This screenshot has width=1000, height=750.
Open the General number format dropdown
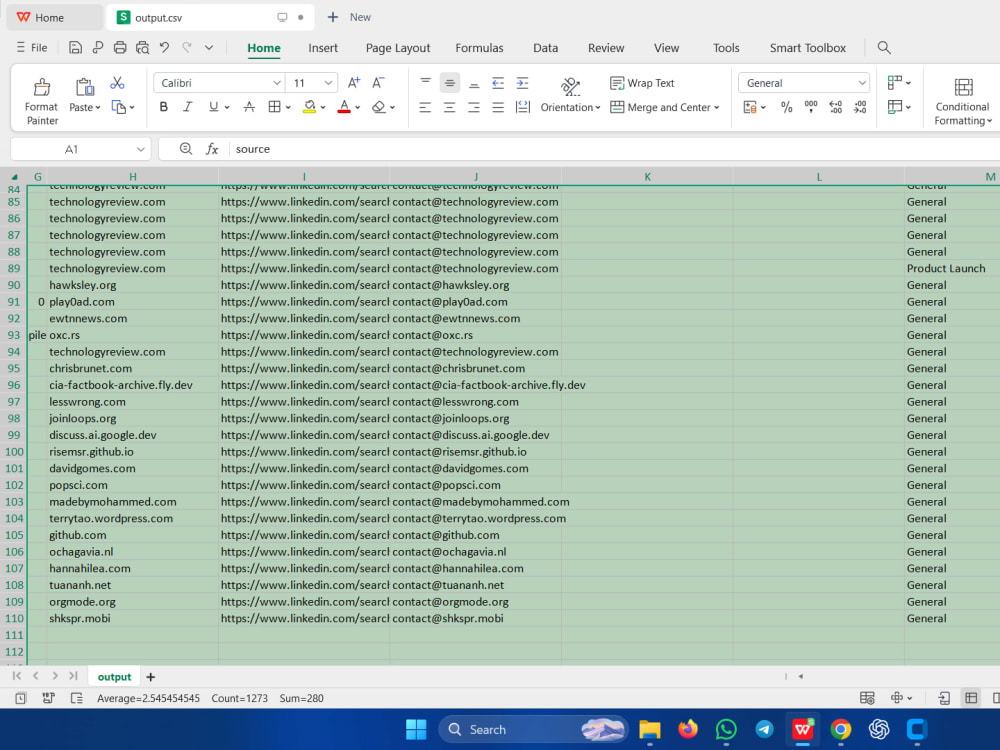pyautogui.click(x=862, y=83)
